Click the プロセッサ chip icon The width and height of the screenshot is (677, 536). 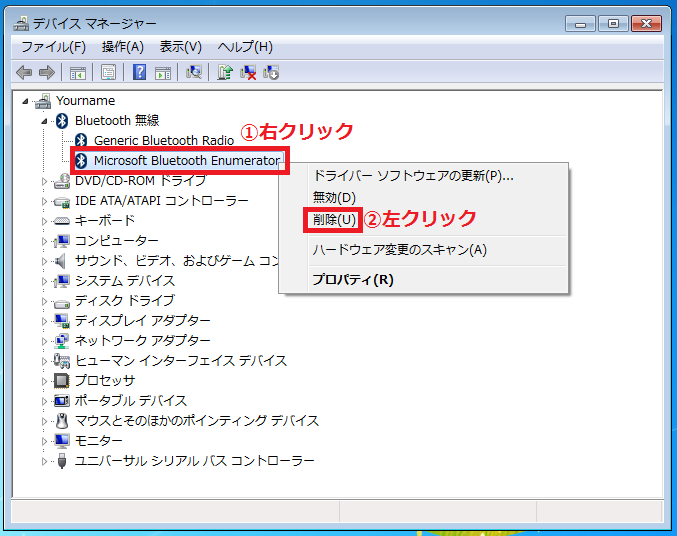click(x=61, y=381)
